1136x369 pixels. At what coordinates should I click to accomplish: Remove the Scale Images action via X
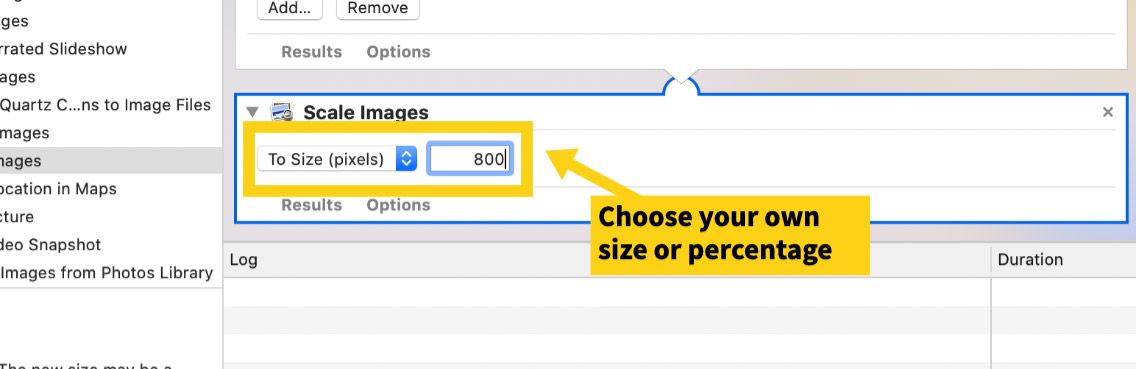[1107, 112]
